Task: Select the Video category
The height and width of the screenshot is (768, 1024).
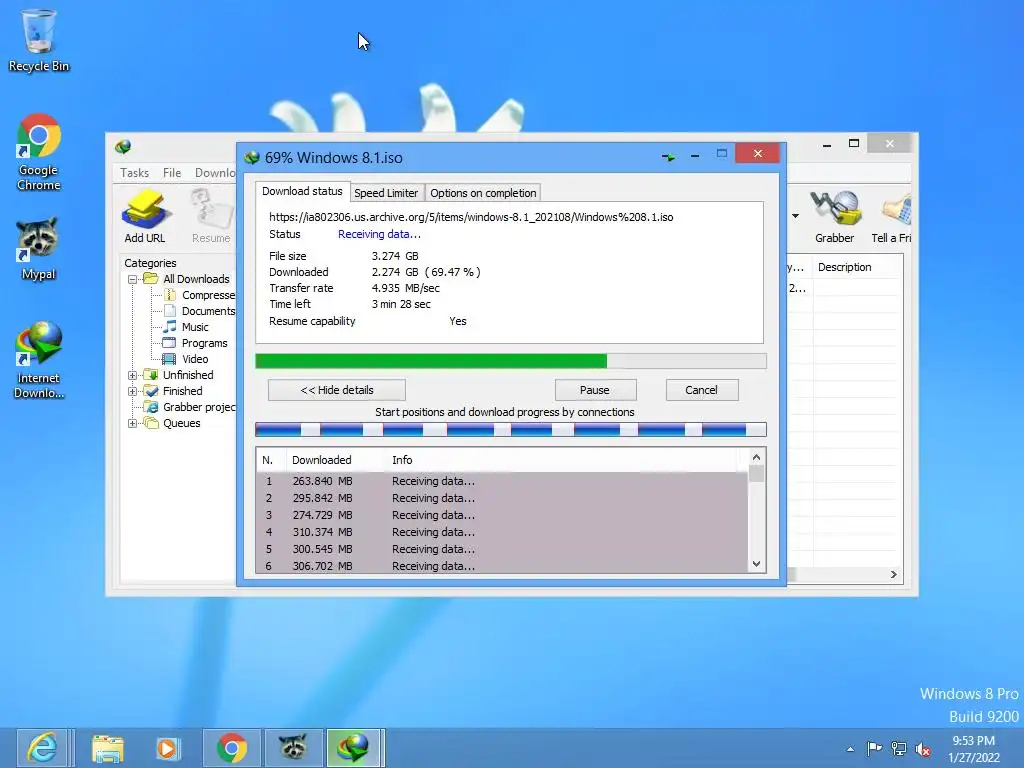Action: pyautogui.click(x=186, y=359)
